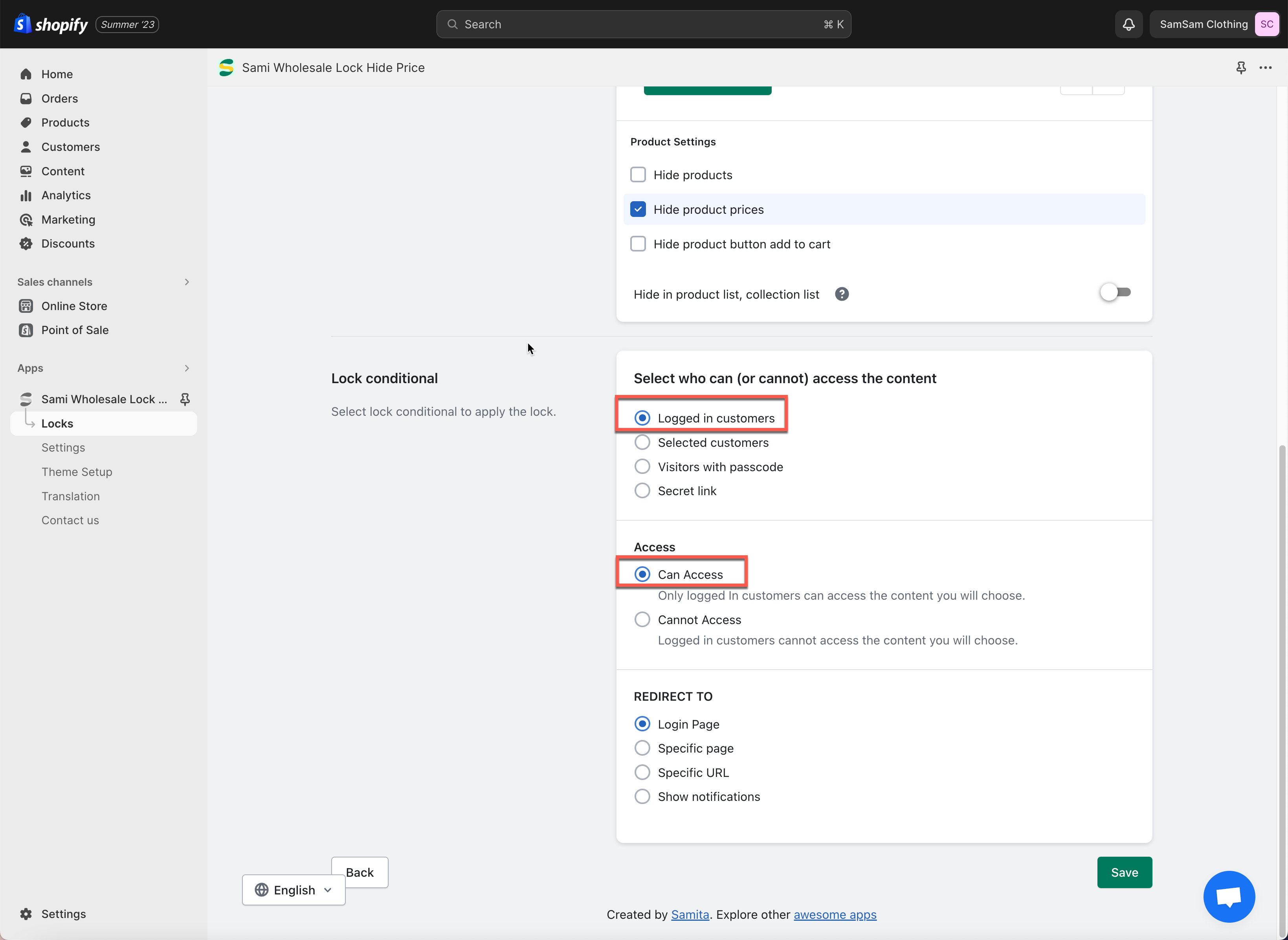Select Visitors with passcode option
1288x940 pixels.
pyautogui.click(x=642, y=466)
